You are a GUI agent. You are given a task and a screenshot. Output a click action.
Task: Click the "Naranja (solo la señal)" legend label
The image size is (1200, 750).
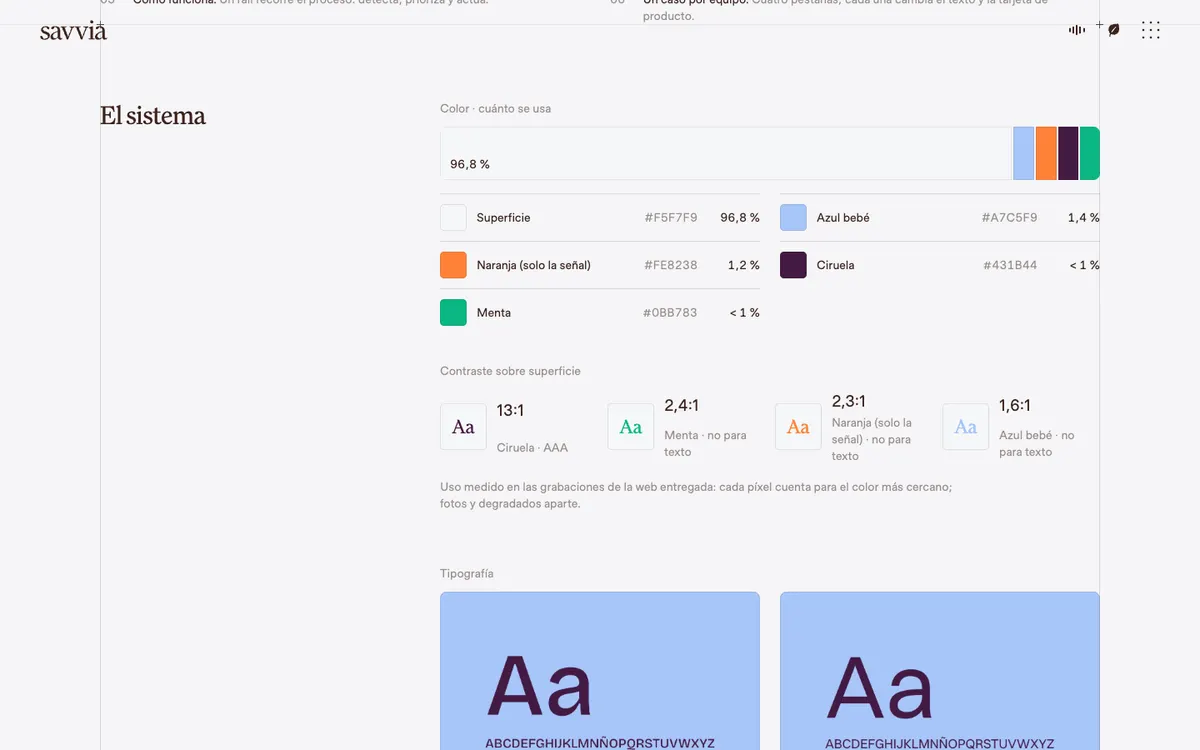click(534, 265)
